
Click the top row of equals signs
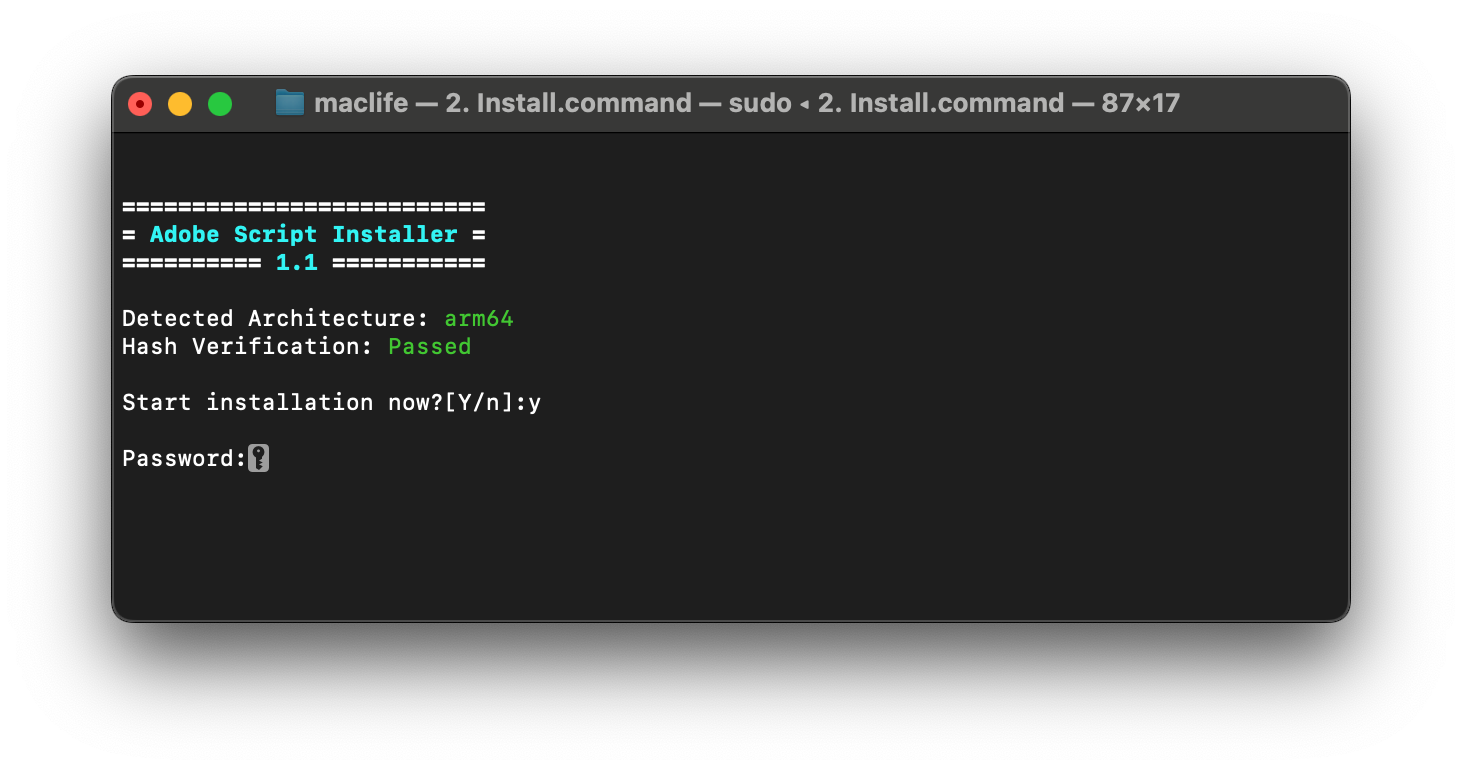point(304,207)
